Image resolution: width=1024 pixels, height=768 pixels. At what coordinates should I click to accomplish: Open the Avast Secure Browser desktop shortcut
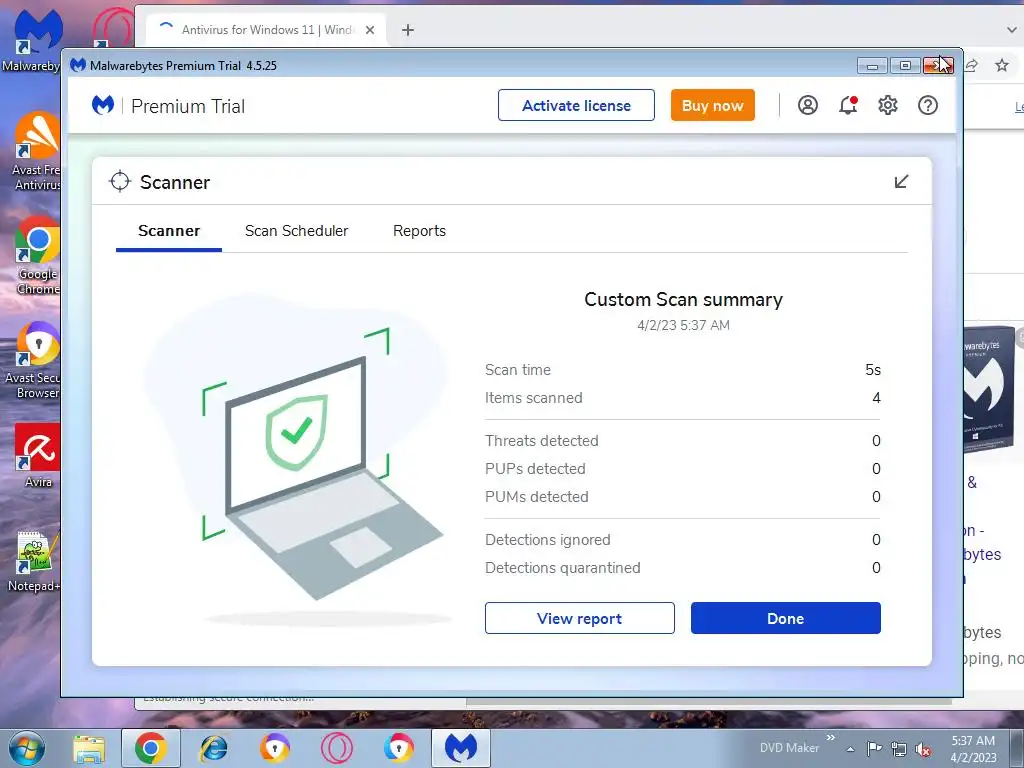[x=34, y=360]
